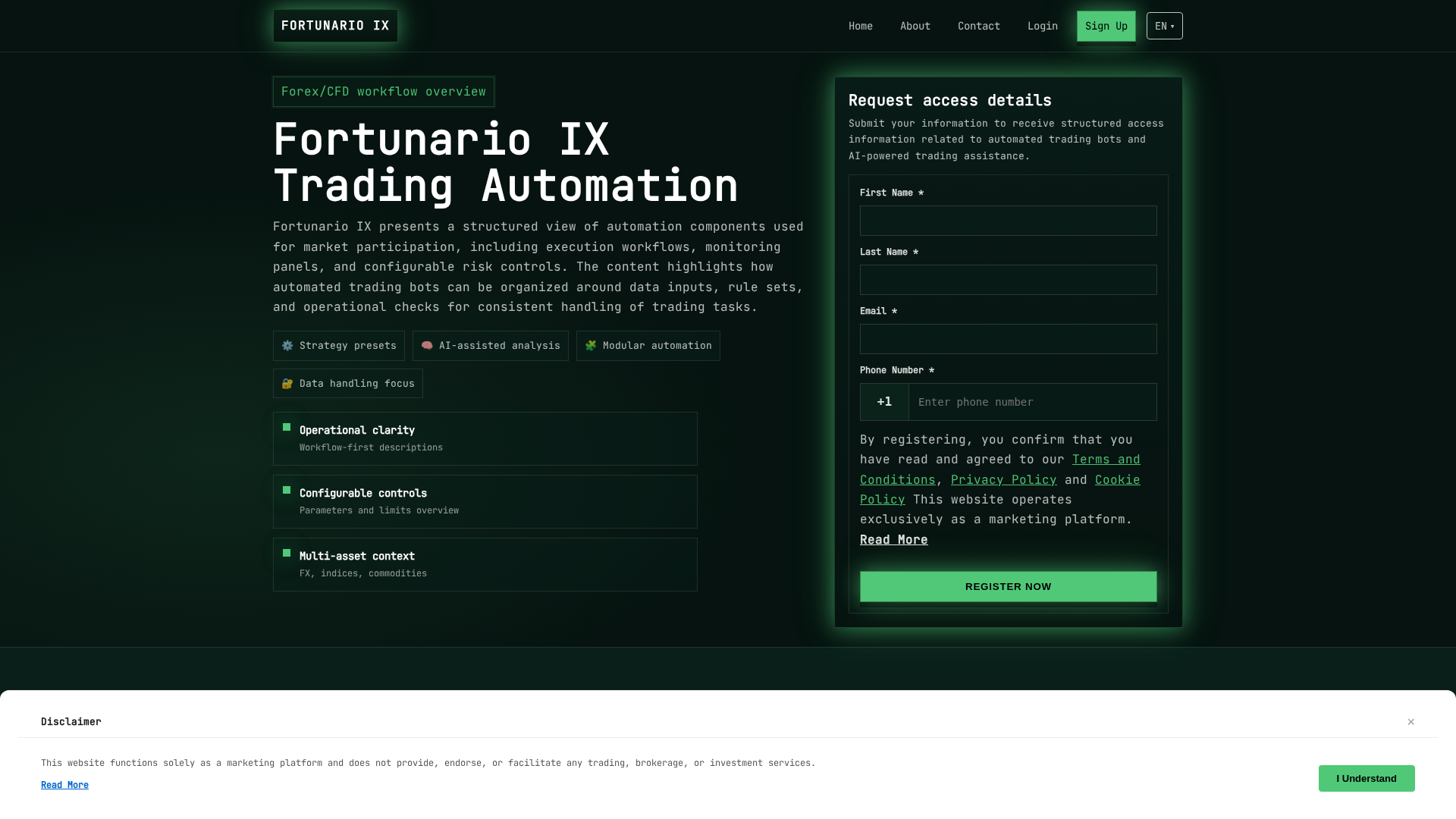Click the green square beside Operational clarity

pos(287,427)
